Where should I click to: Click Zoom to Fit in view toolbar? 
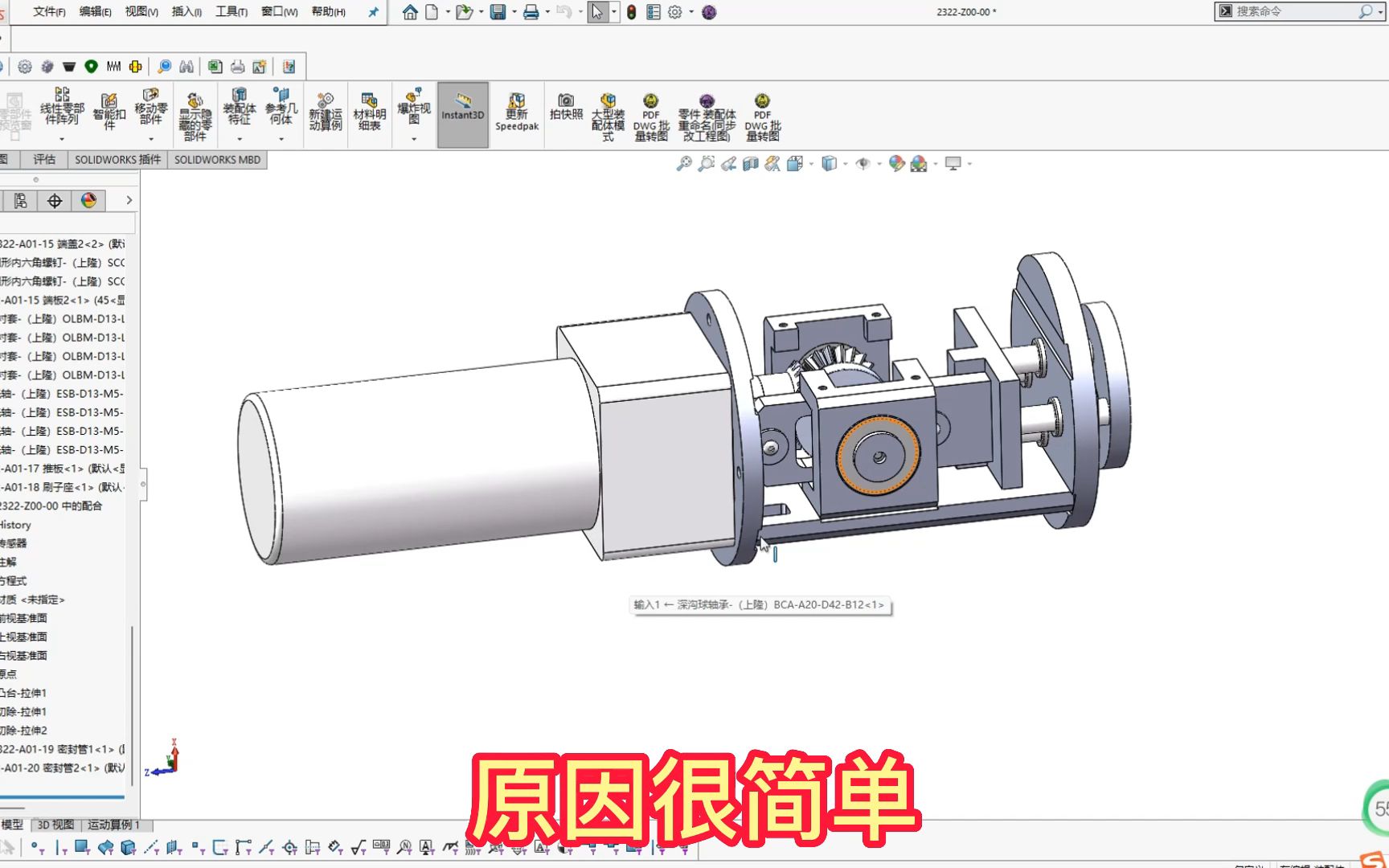[x=684, y=164]
